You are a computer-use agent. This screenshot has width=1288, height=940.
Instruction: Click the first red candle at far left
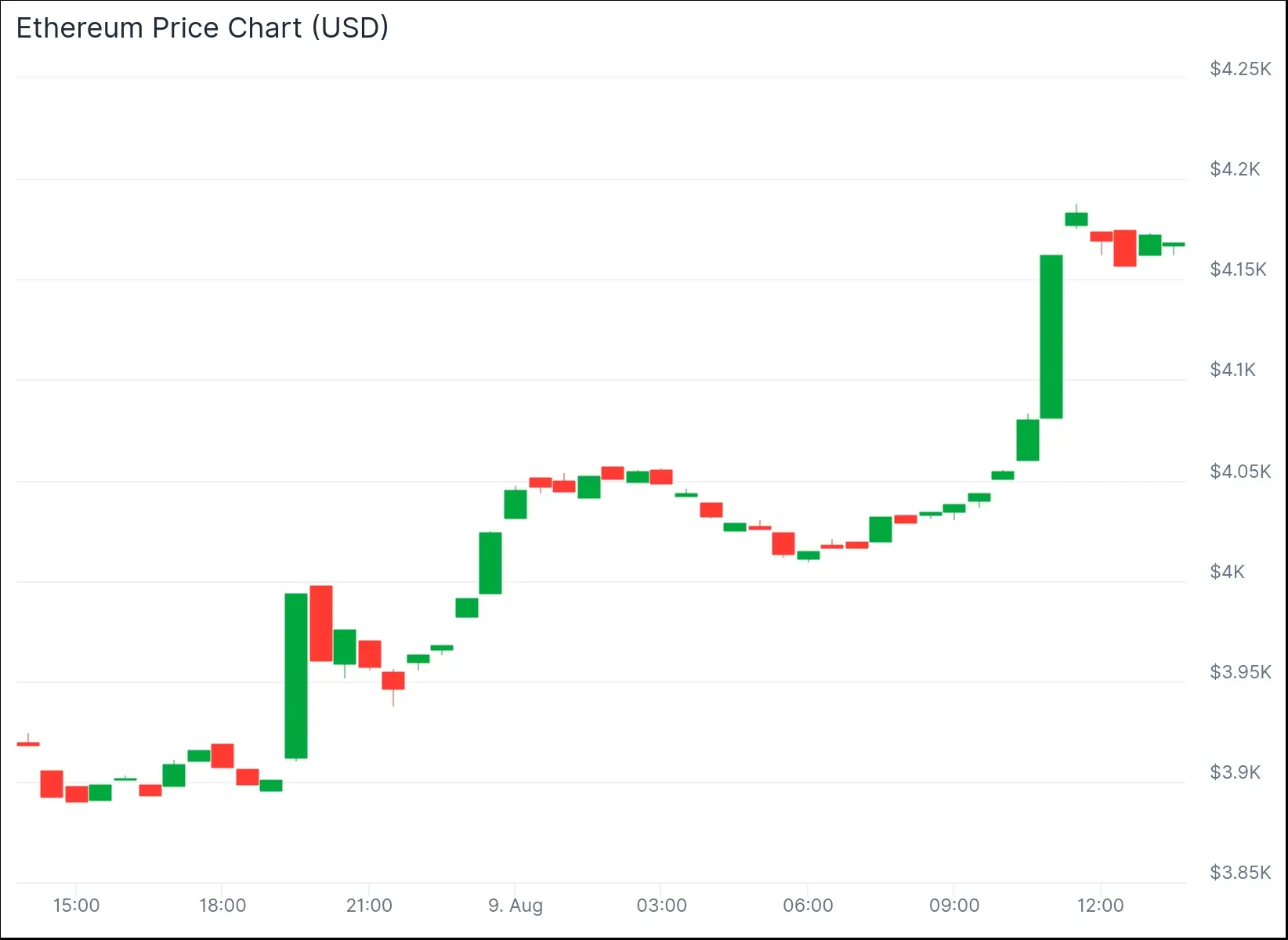[x=28, y=743]
